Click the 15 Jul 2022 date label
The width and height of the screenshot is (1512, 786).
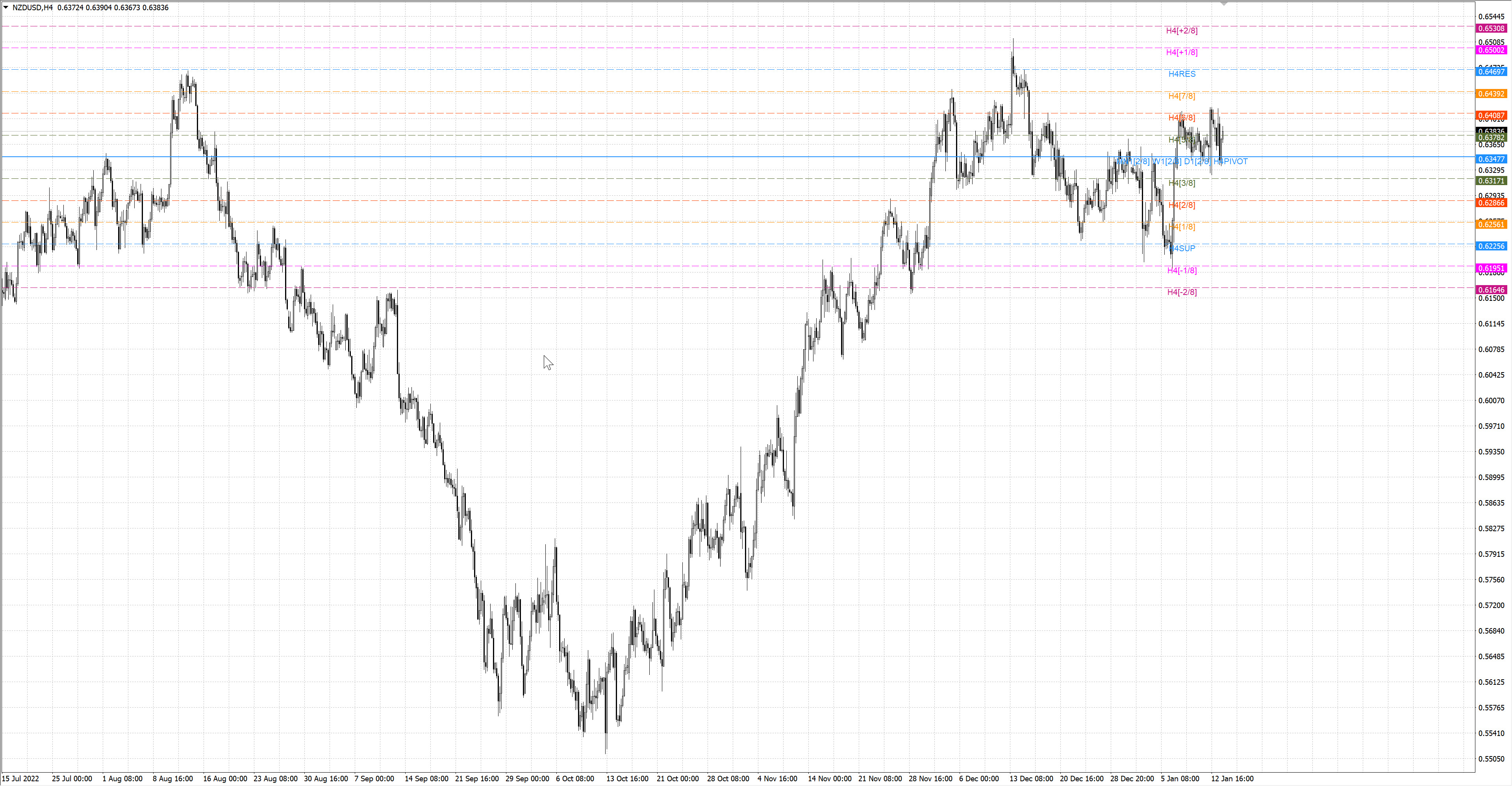(20, 779)
